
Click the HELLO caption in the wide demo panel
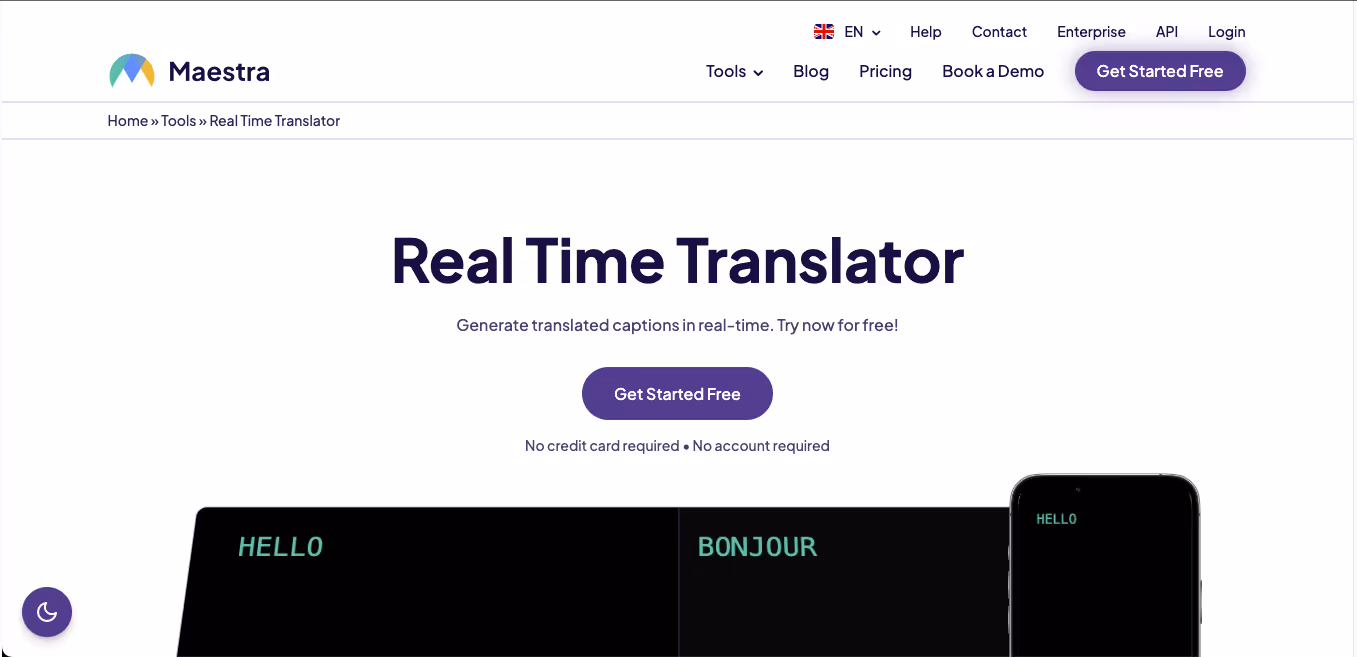pyautogui.click(x=281, y=547)
